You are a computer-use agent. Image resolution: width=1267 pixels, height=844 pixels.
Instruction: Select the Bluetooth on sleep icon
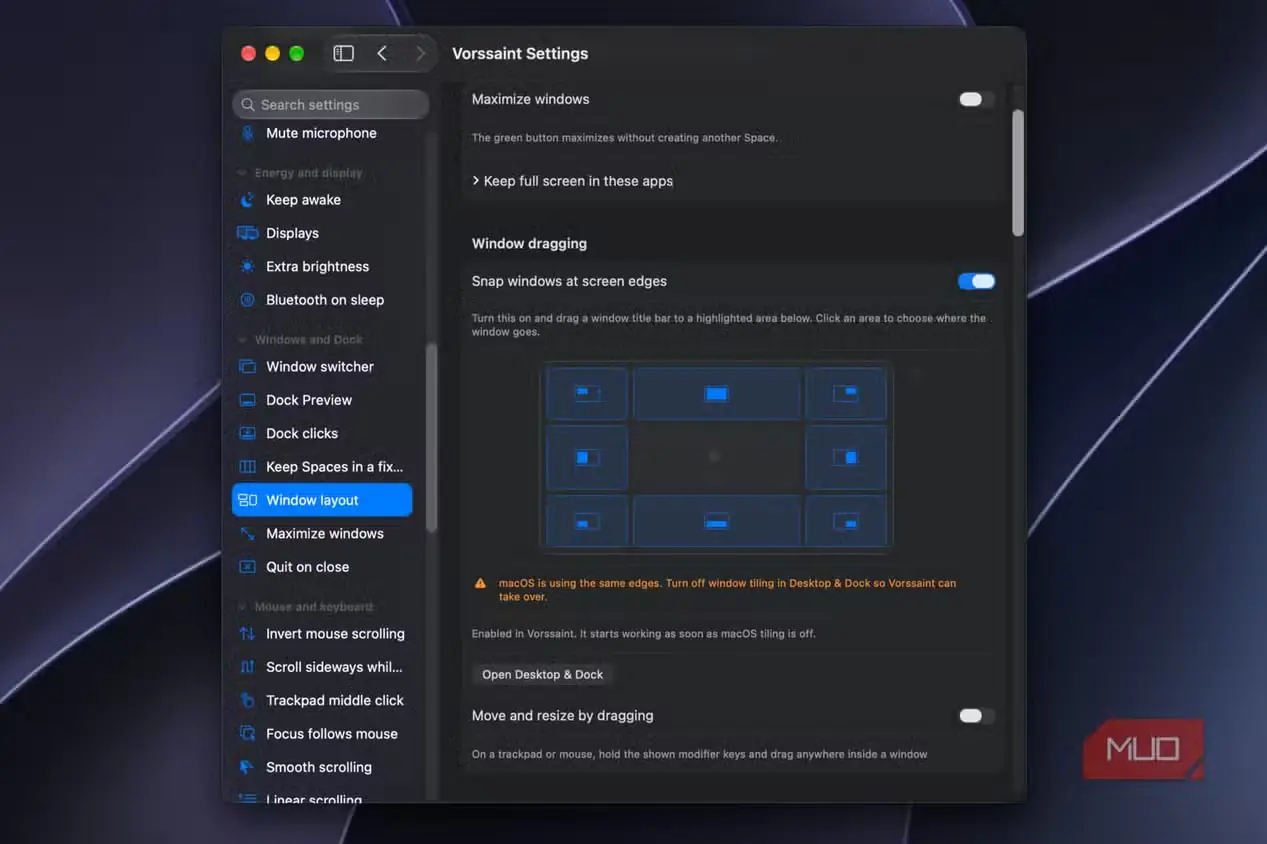[248, 300]
